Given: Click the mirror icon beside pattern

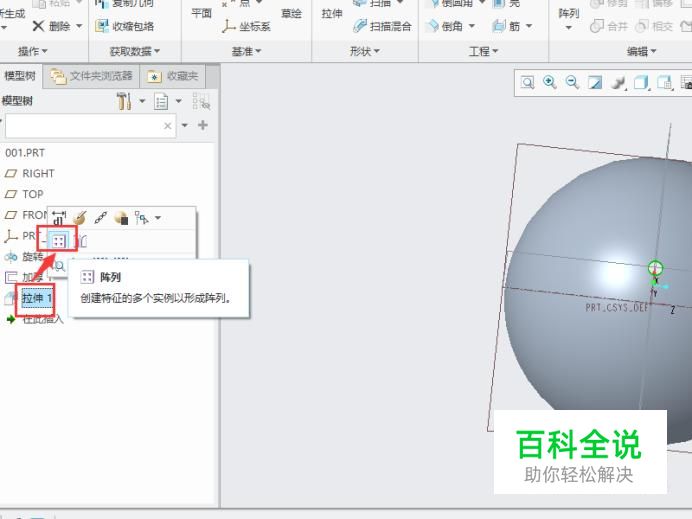Looking at the screenshot, I should (81, 241).
